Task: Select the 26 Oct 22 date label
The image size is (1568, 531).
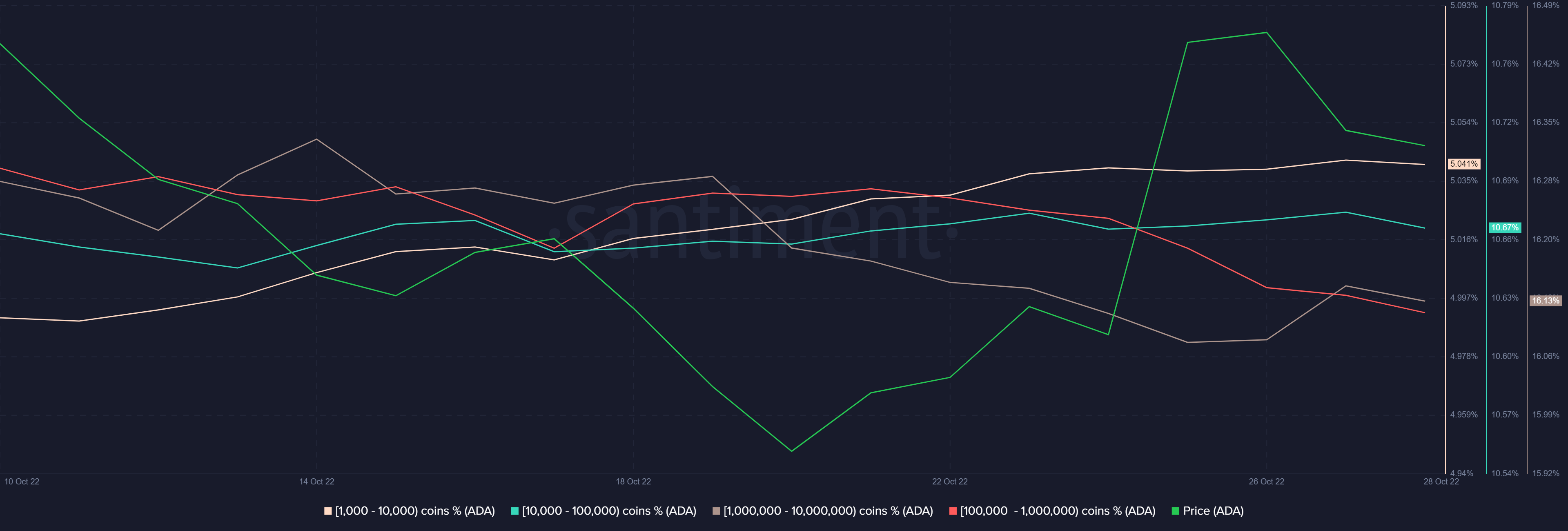Action: point(1266,482)
